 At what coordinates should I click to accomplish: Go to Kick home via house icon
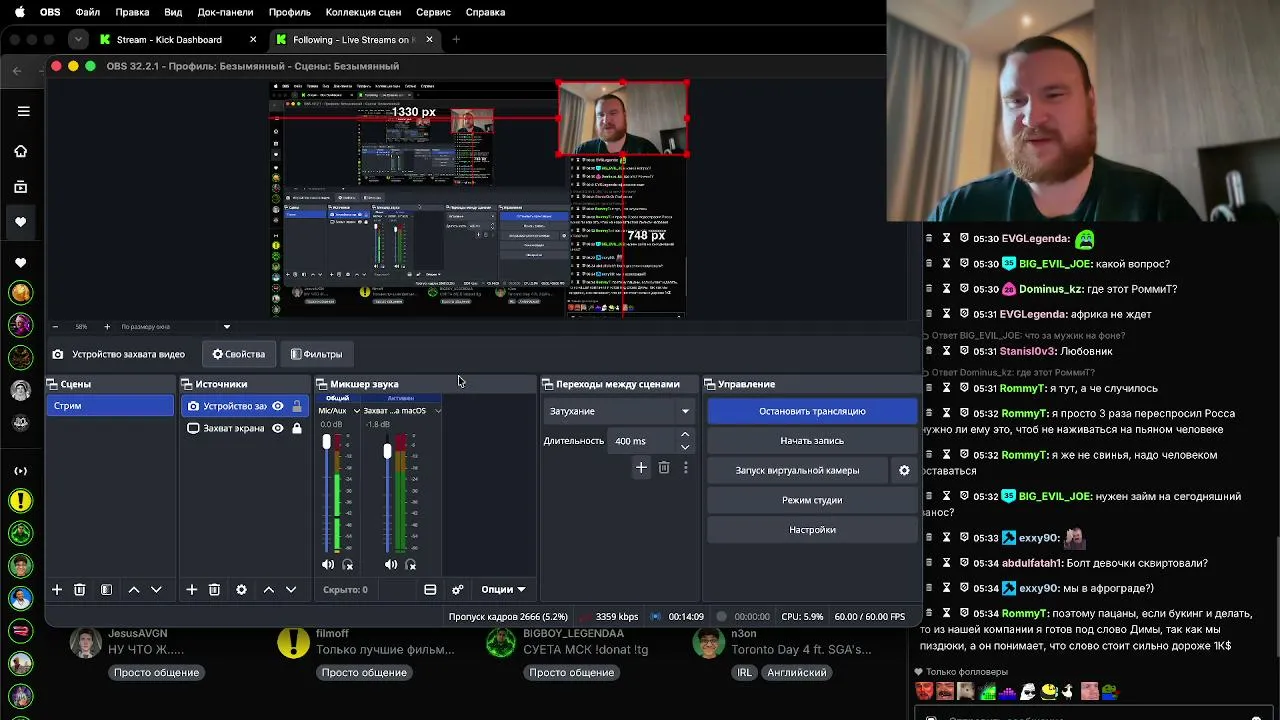tap(21, 151)
